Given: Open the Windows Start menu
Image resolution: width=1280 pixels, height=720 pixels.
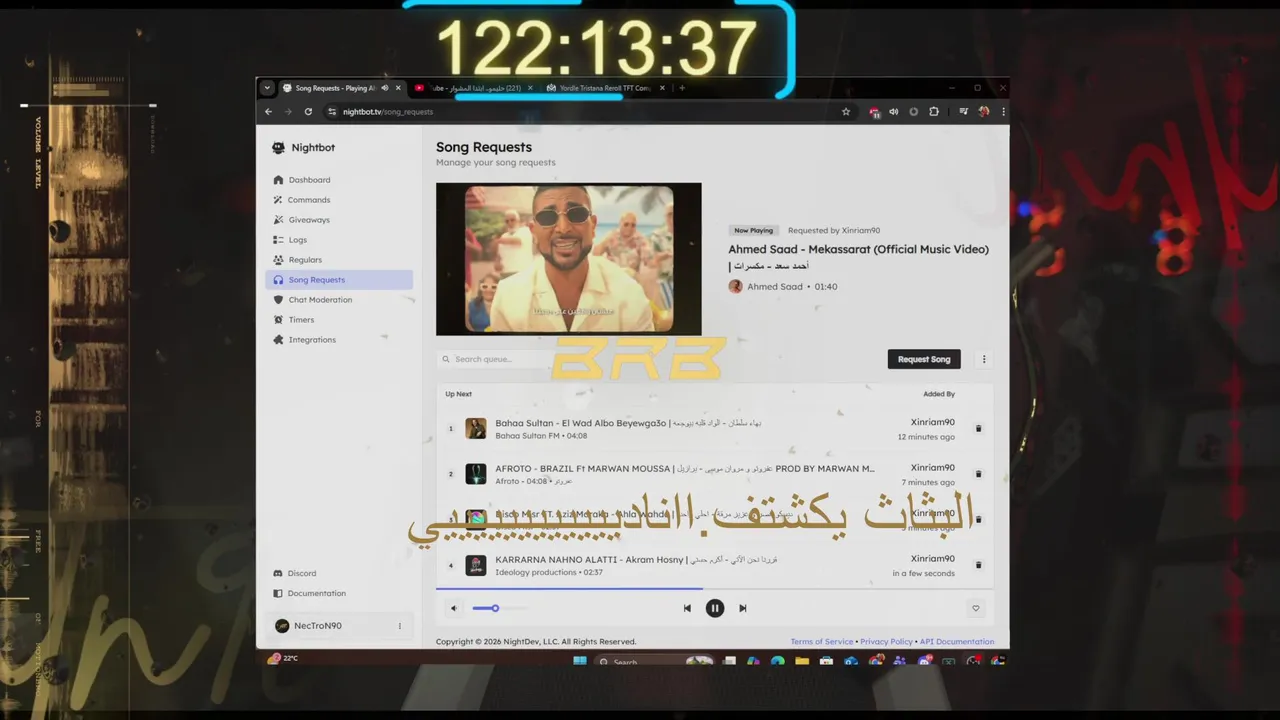Looking at the screenshot, I should pyautogui.click(x=579, y=661).
